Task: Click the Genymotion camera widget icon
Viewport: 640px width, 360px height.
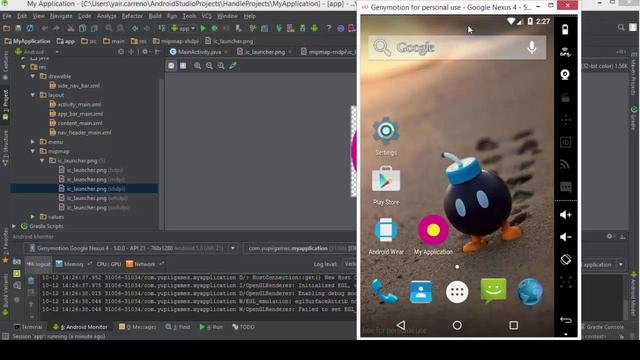Action: point(565,75)
